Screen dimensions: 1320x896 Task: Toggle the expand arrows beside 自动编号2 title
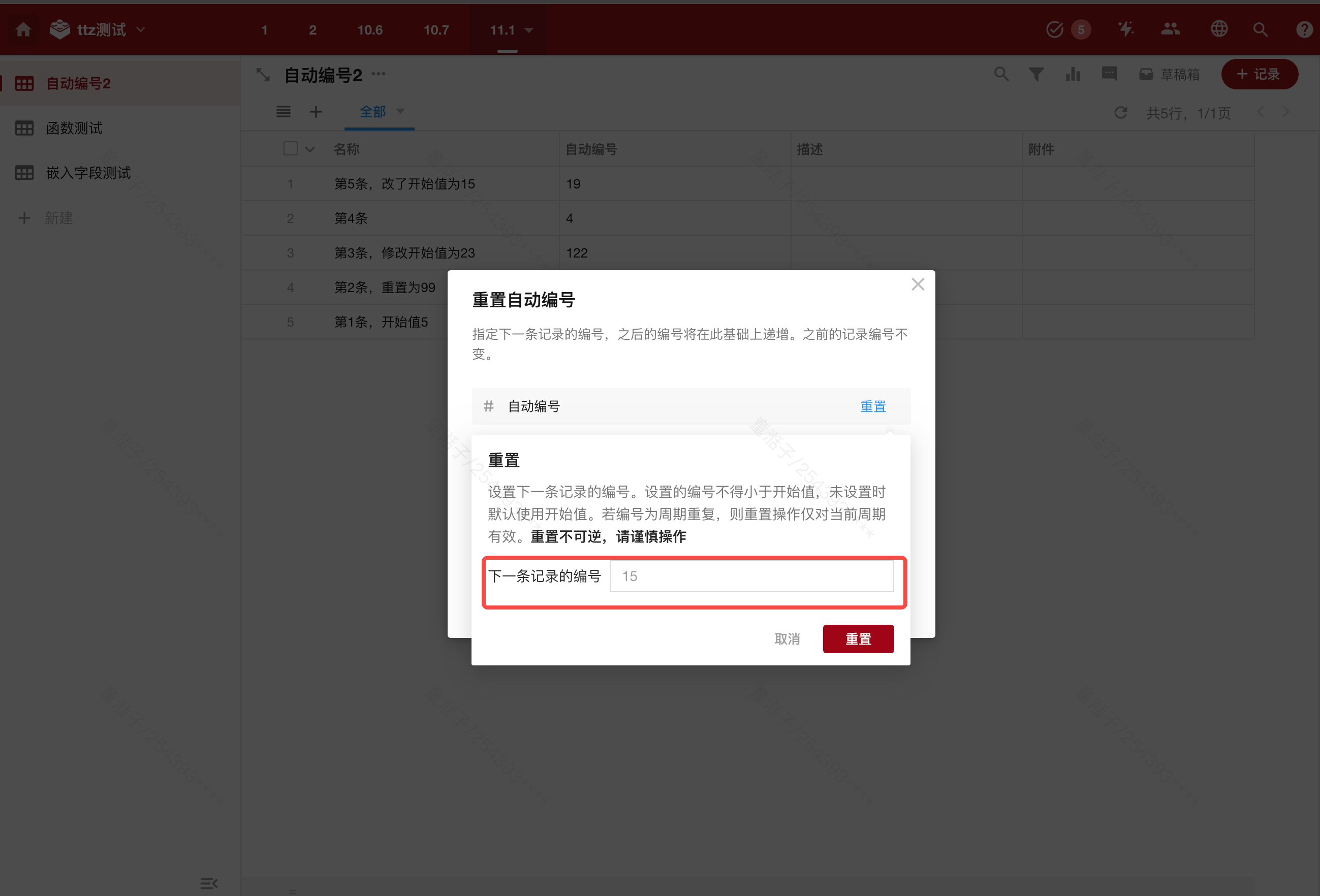click(x=263, y=74)
